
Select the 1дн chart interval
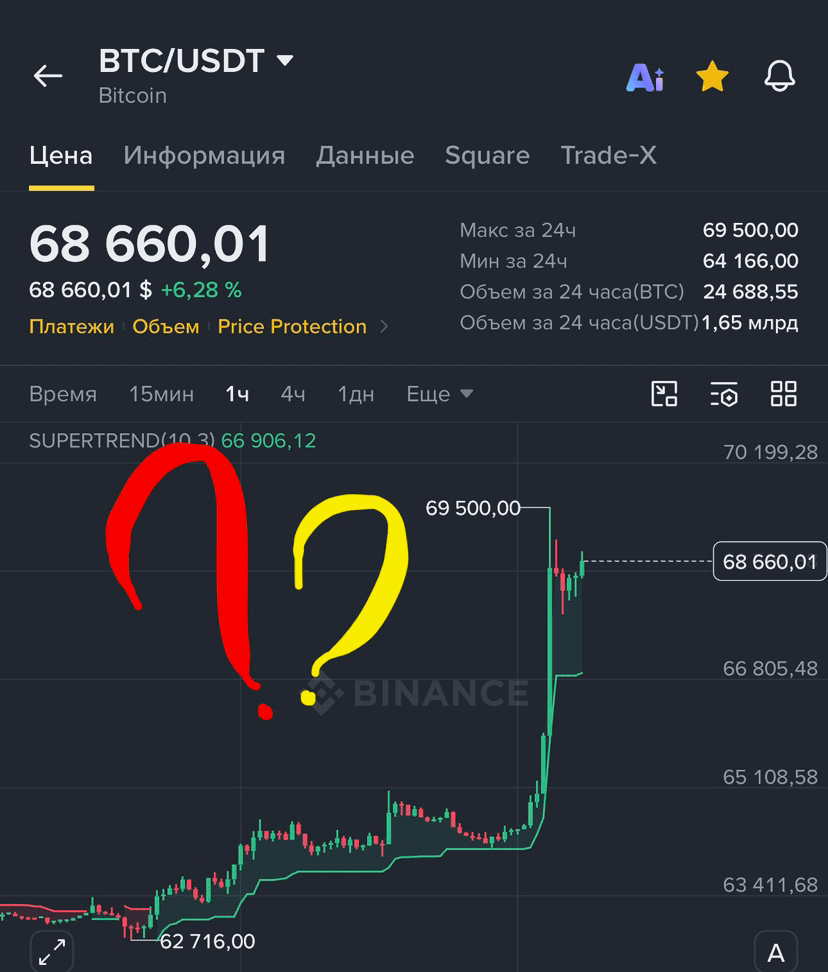coord(356,394)
